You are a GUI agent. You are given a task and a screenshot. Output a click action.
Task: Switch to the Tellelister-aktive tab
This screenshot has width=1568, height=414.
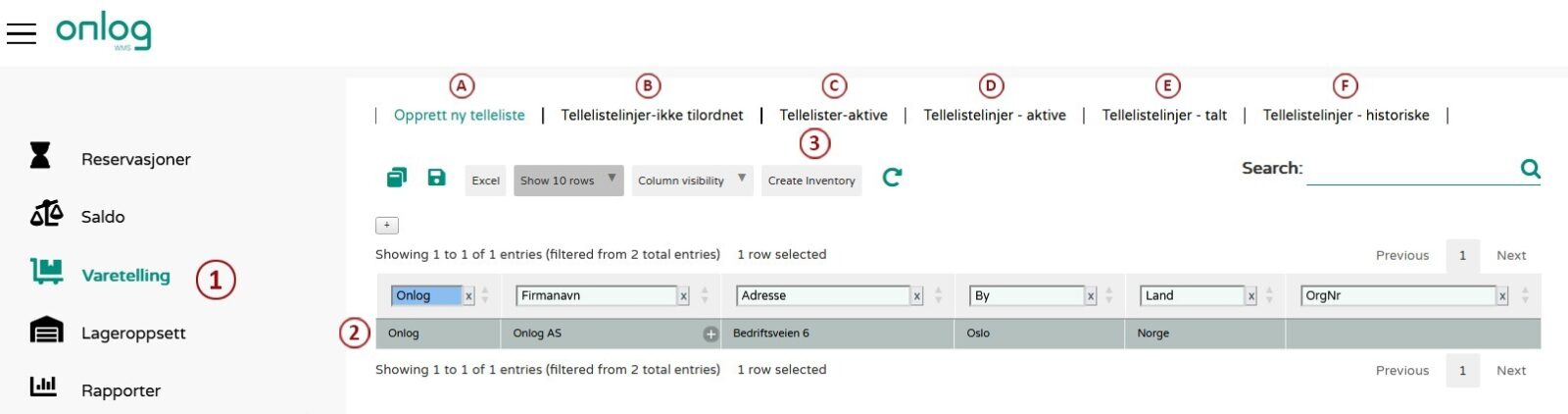[833, 116]
